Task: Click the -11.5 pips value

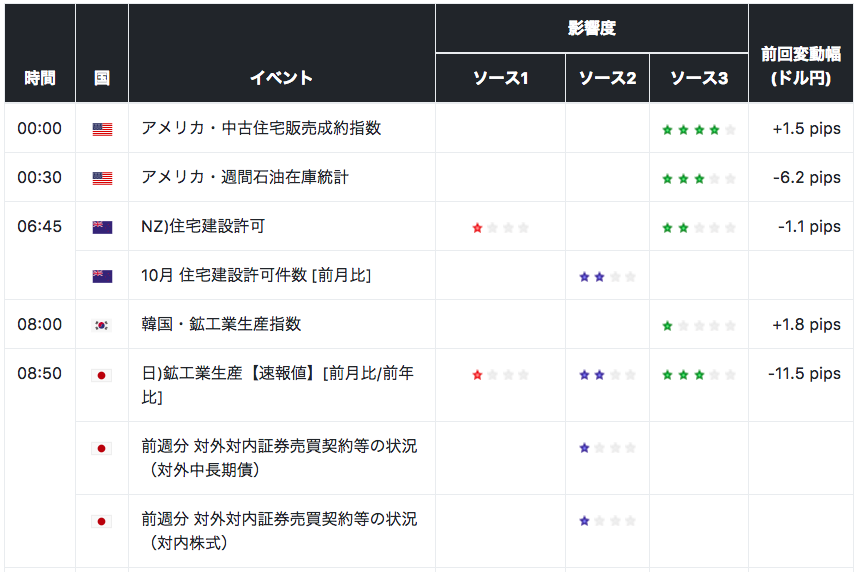Action: (x=804, y=374)
